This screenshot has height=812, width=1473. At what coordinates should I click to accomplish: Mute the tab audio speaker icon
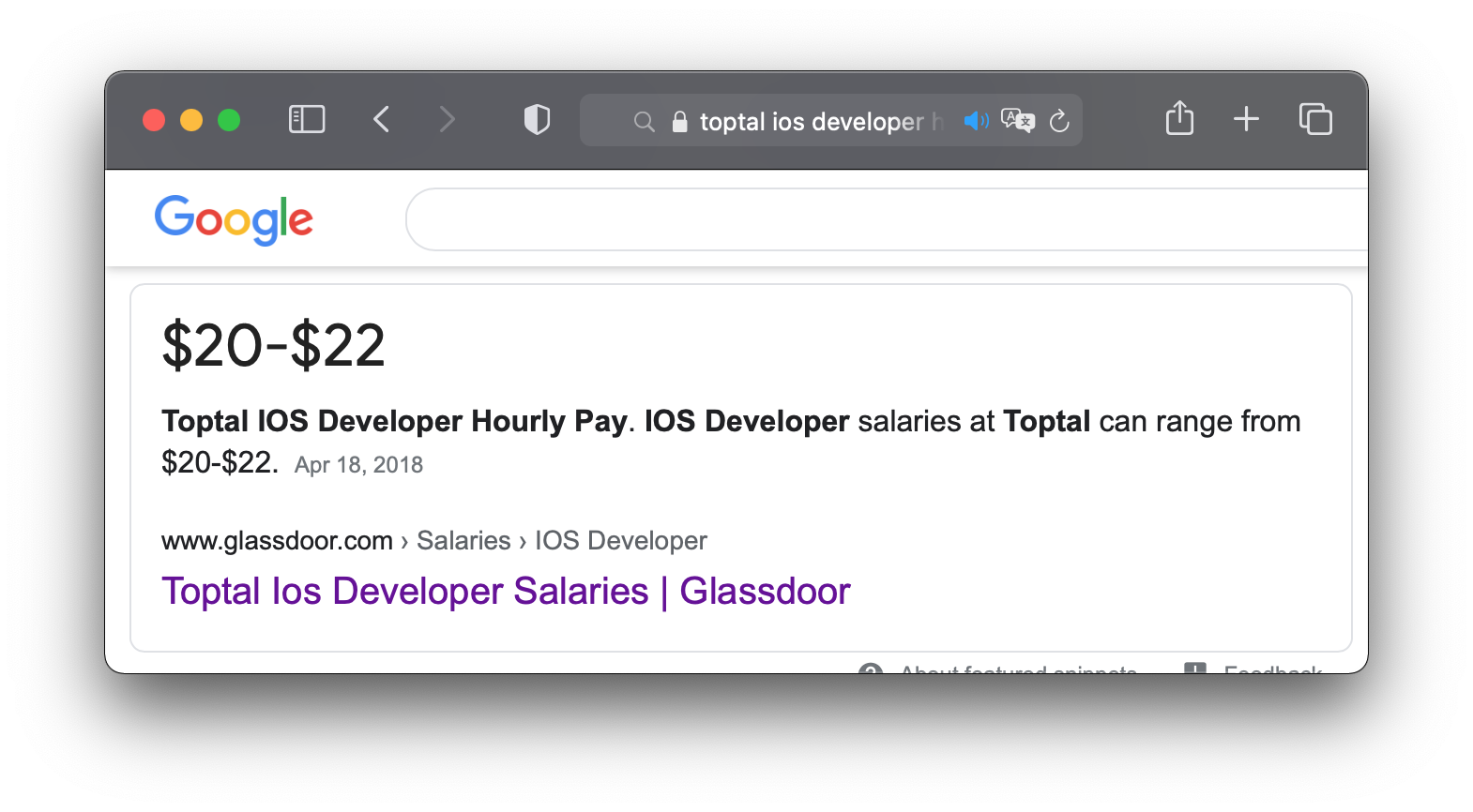[x=976, y=121]
